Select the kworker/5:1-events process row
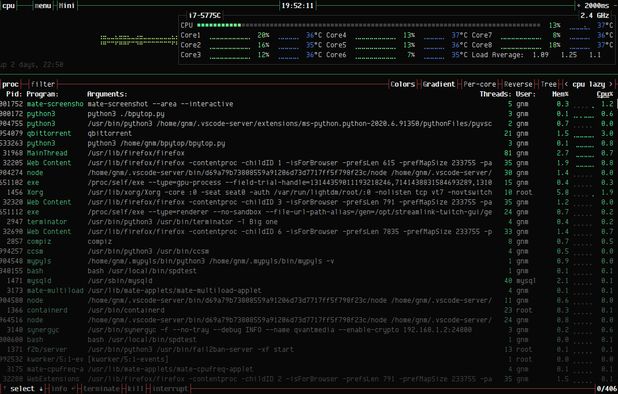 [307, 359]
